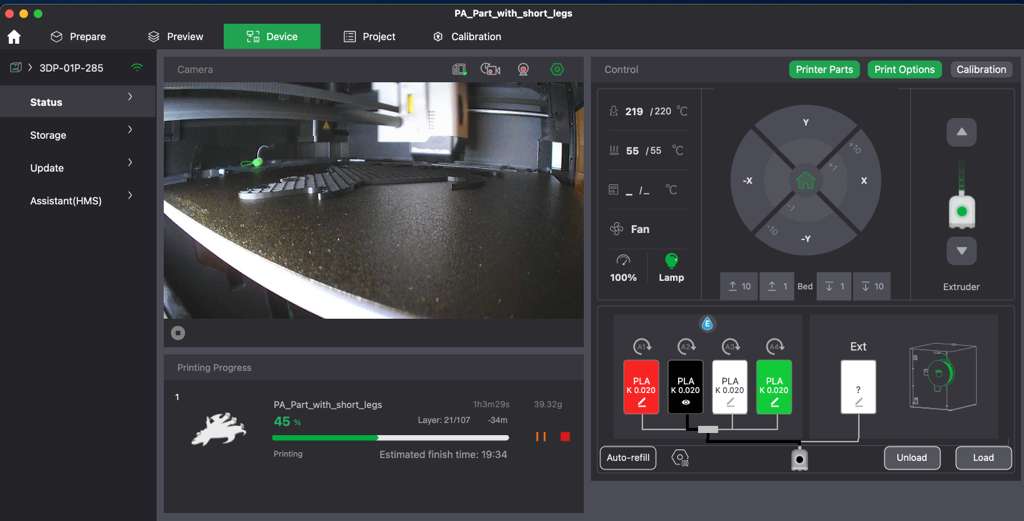The image size is (1024, 521).
Task: Switch to the Preview tab
Action: point(175,37)
